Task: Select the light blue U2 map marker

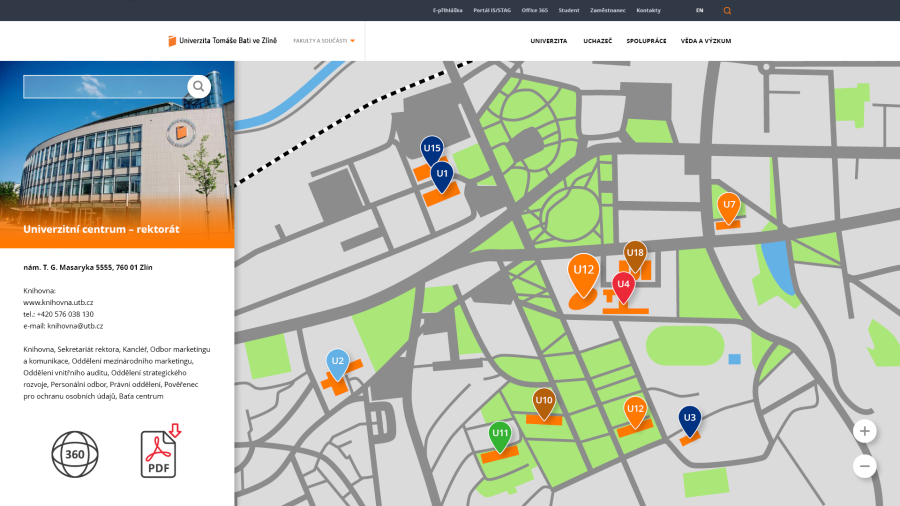Action: click(338, 362)
